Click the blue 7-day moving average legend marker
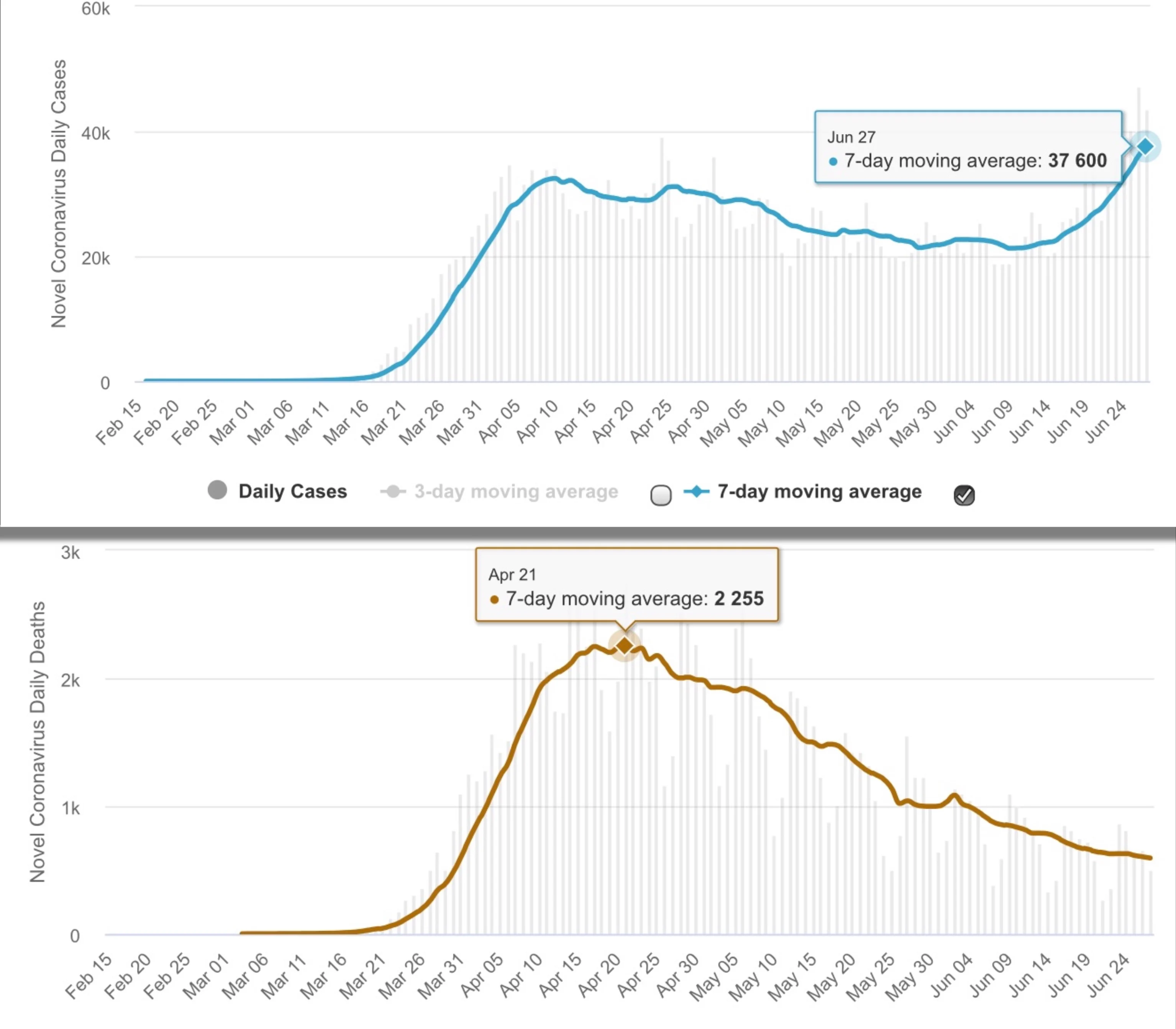 (x=697, y=492)
